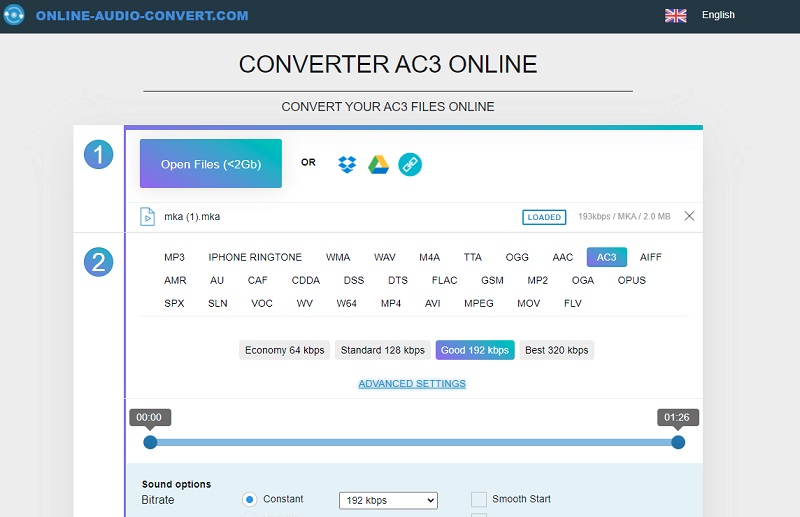
Task: Click the UK flag language icon
Action: pyautogui.click(x=676, y=16)
